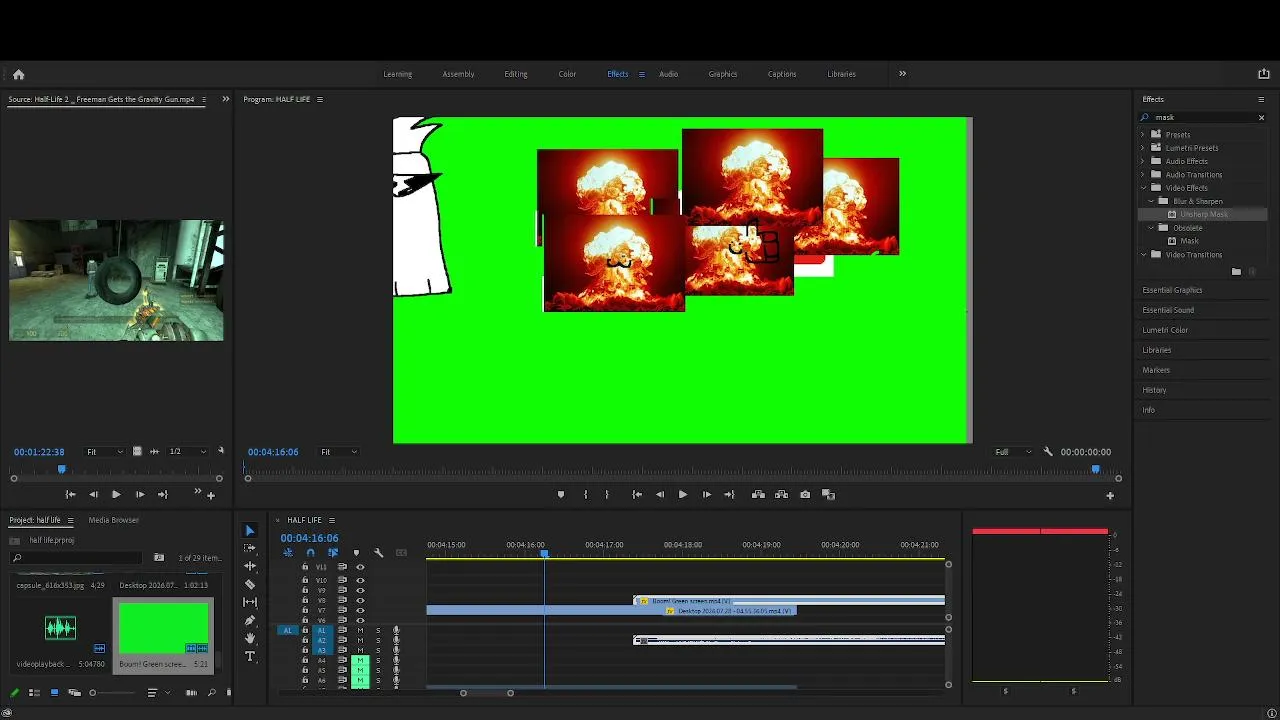Click the Add Marker icon in timeline header
The height and width of the screenshot is (720, 1280).
click(x=356, y=553)
